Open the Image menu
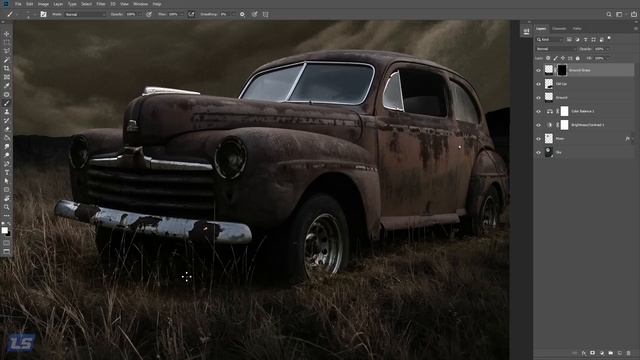 pyautogui.click(x=43, y=4)
